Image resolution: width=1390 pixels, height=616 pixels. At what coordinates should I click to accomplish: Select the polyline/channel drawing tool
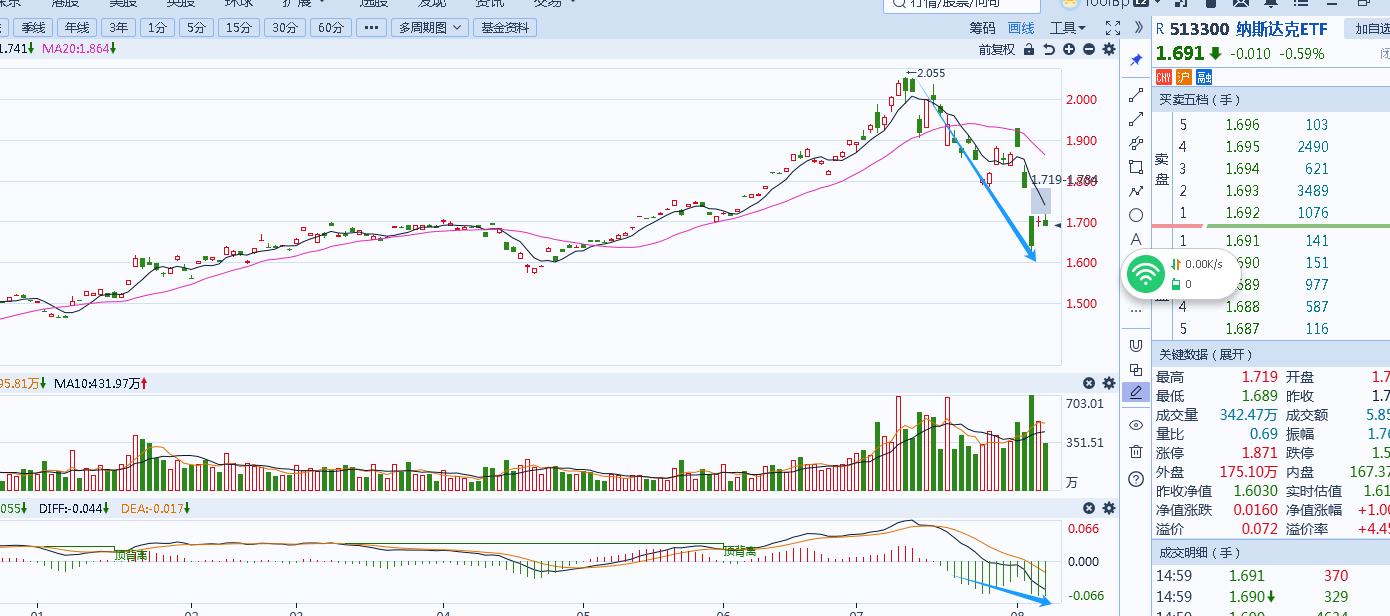[x=1136, y=143]
